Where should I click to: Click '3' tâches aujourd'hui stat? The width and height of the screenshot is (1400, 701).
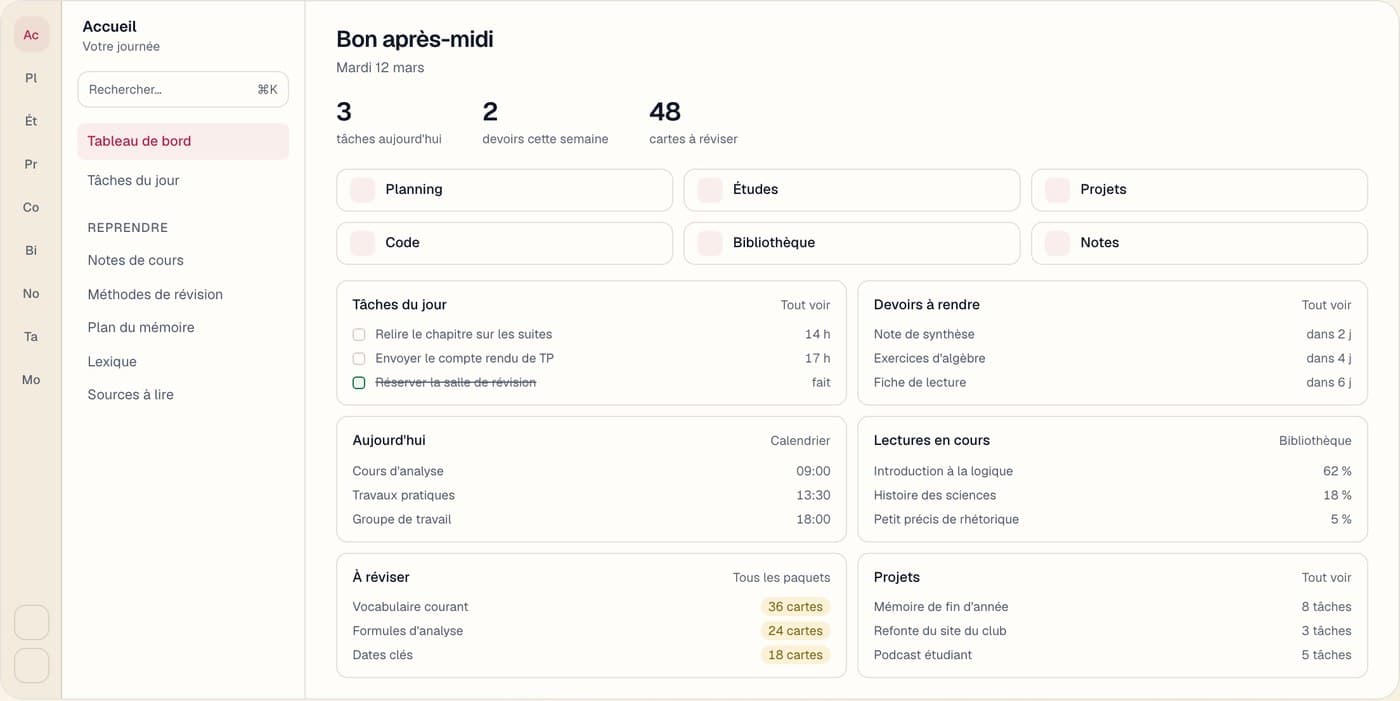click(x=389, y=122)
